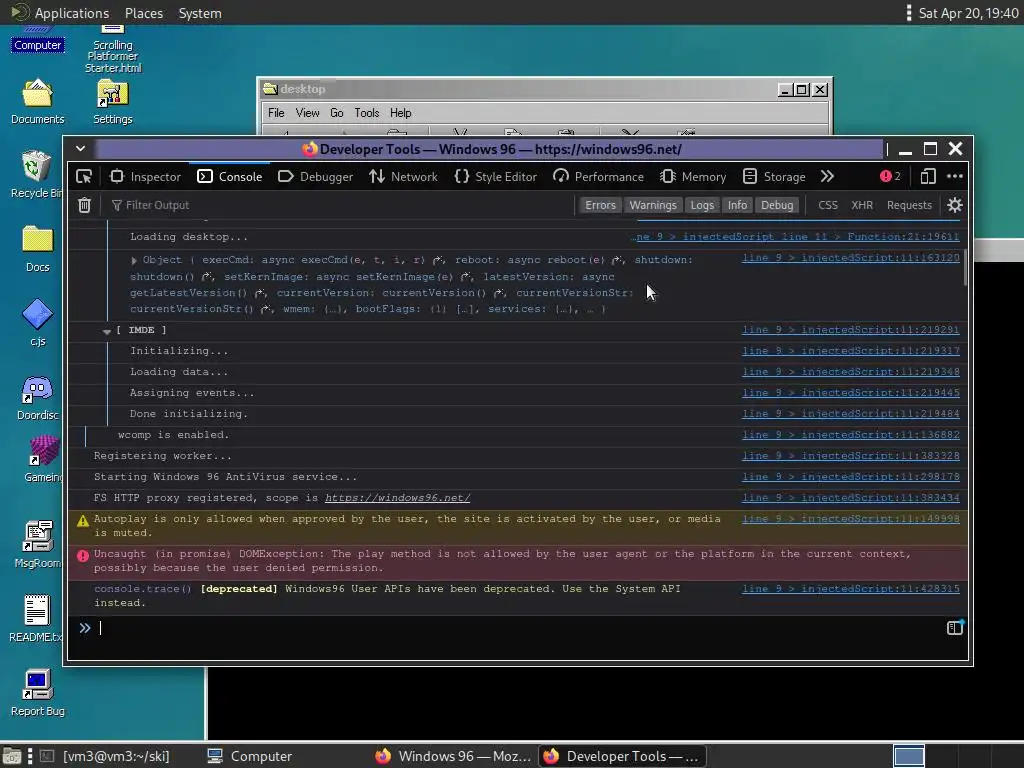Viewport: 1024px width, 768px height.
Task: Open the Documents desktop folder
Action: pyautogui.click(x=37, y=103)
